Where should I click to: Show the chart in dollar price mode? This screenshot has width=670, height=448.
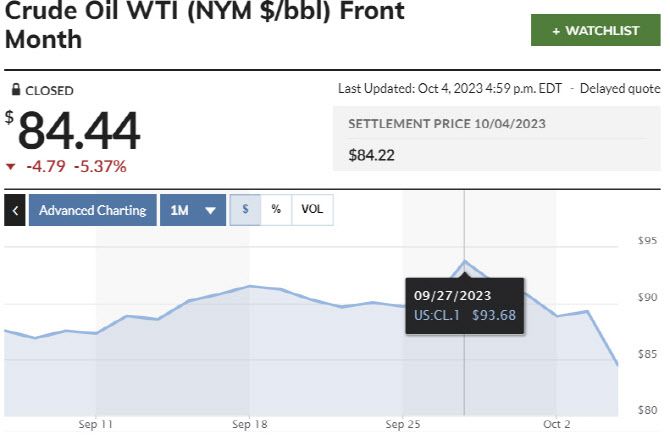tap(245, 210)
